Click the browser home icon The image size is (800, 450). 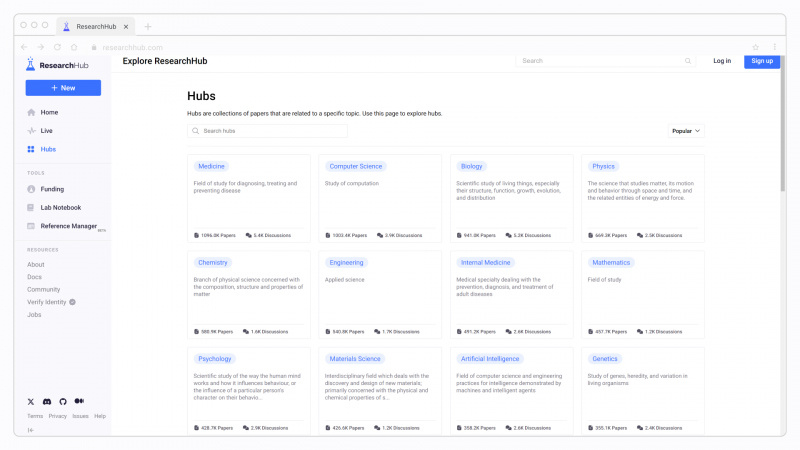[74, 47]
